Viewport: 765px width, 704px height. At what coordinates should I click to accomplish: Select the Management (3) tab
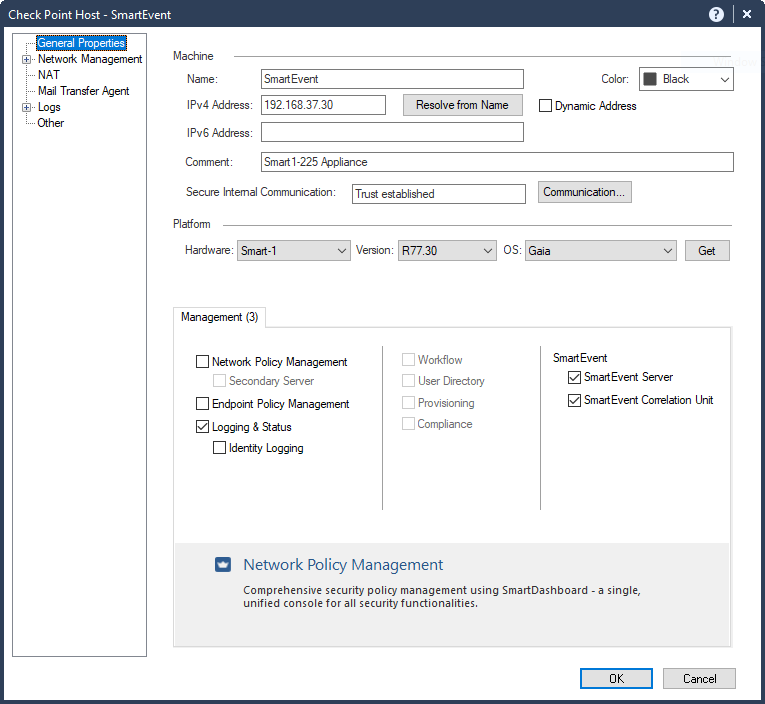click(219, 317)
